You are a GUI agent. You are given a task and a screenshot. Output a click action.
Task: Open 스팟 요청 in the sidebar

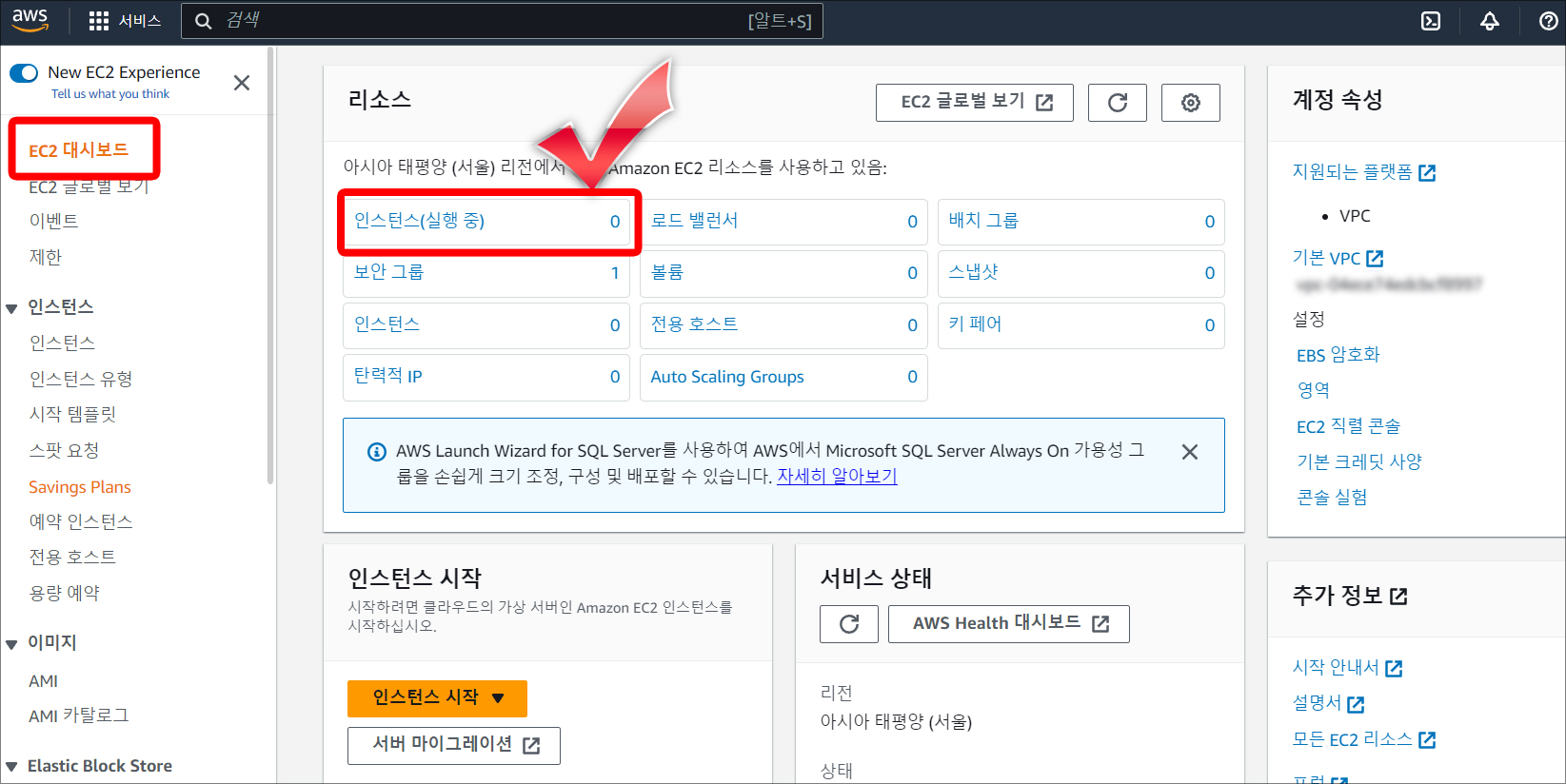pos(64,450)
